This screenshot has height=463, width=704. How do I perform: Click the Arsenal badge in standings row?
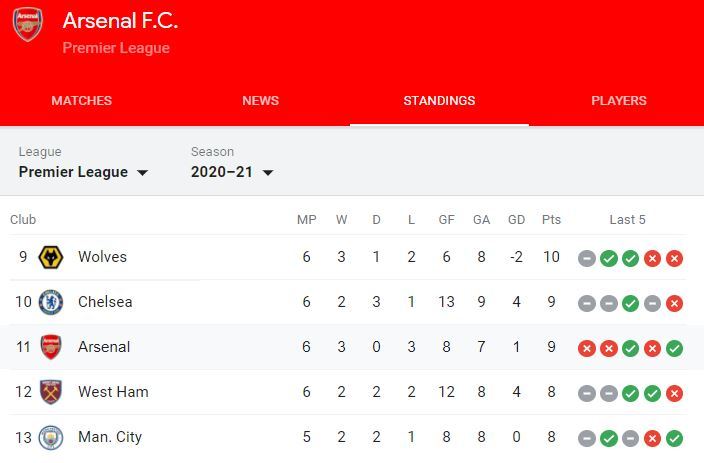pyautogui.click(x=51, y=347)
